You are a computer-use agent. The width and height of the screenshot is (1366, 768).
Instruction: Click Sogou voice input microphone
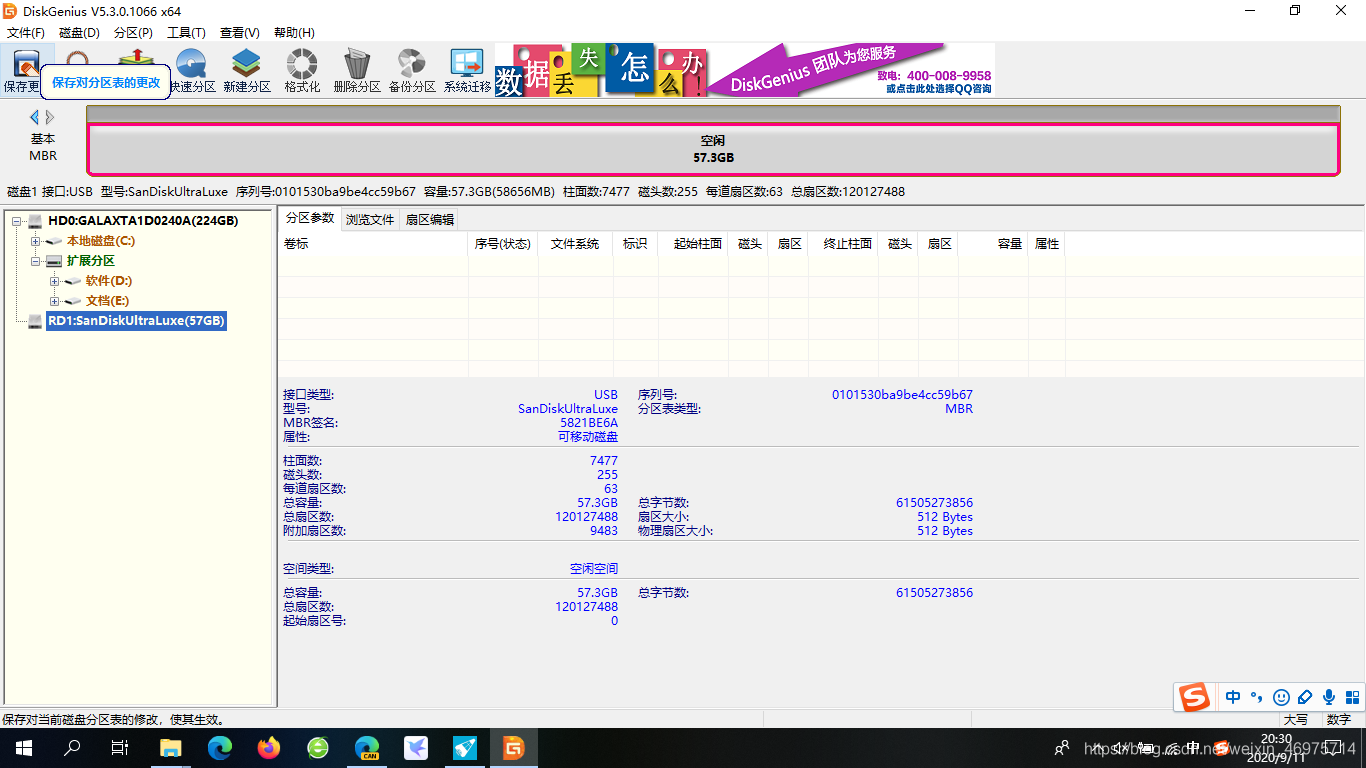point(1329,697)
